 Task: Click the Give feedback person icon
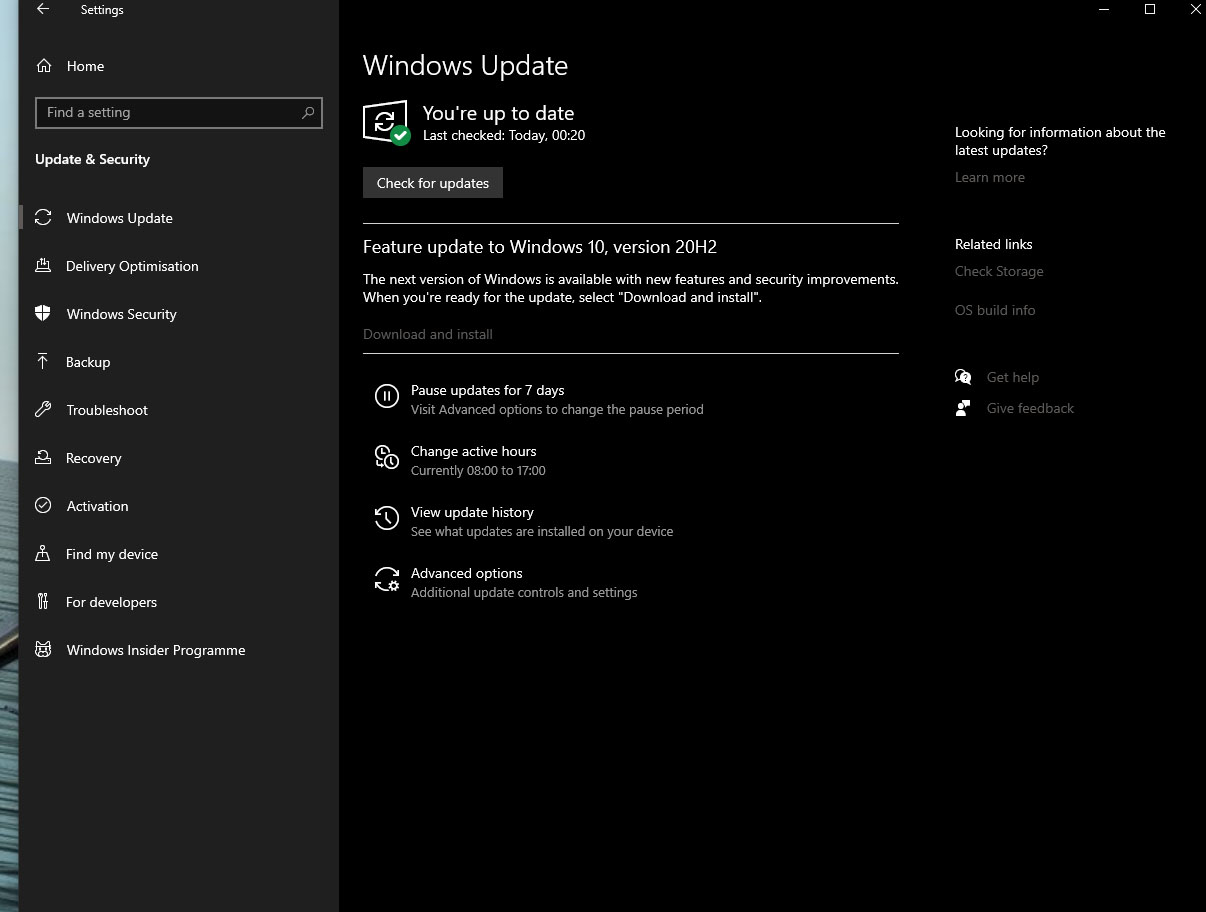coord(963,408)
